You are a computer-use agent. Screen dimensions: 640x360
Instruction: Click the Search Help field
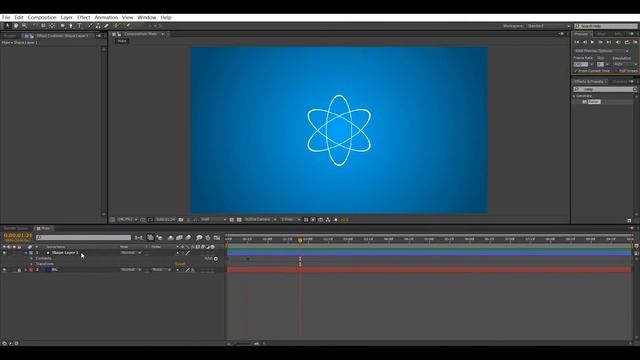tap(605, 26)
